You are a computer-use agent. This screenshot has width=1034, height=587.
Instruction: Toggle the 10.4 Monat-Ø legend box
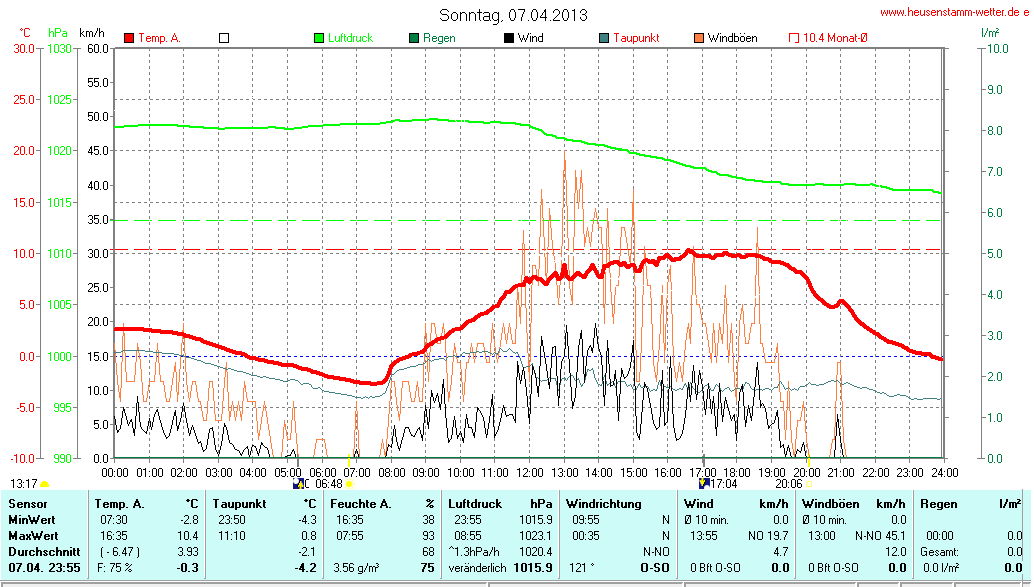tap(794, 38)
